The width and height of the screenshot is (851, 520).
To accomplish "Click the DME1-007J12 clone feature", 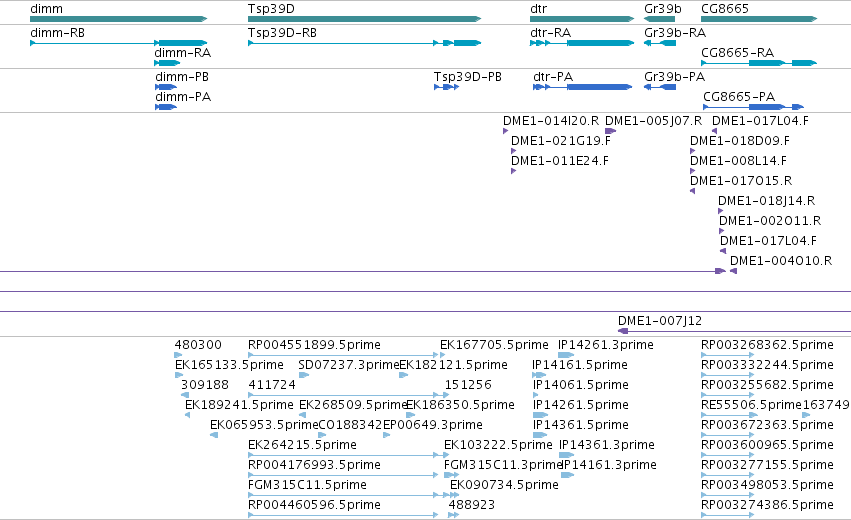I will (x=734, y=331).
